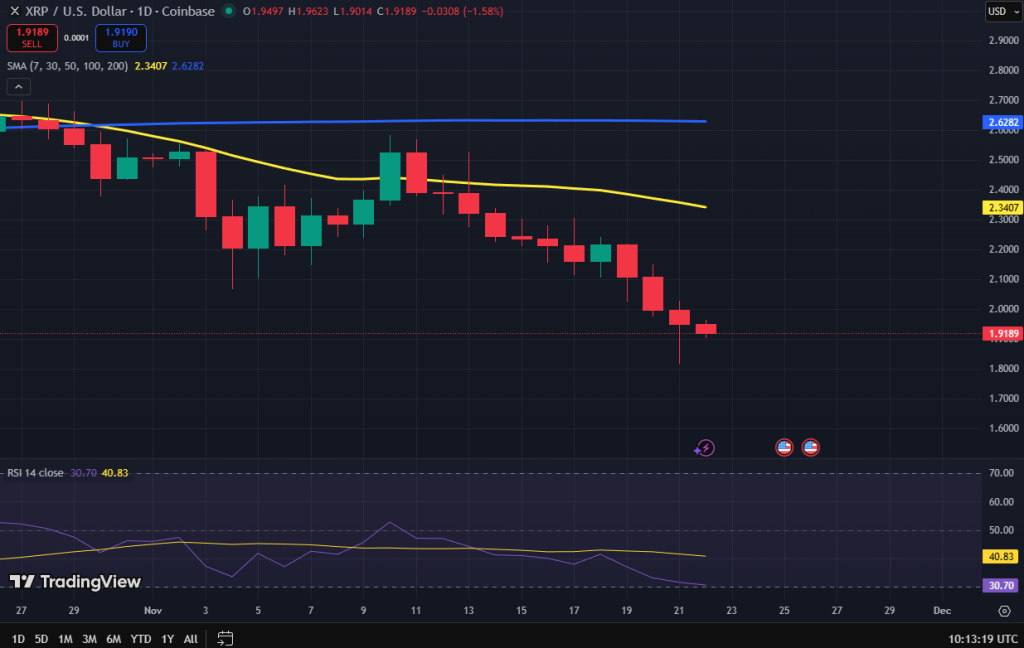Select the YTD time range
Viewport: 1024px width, 648px height.
(140, 639)
